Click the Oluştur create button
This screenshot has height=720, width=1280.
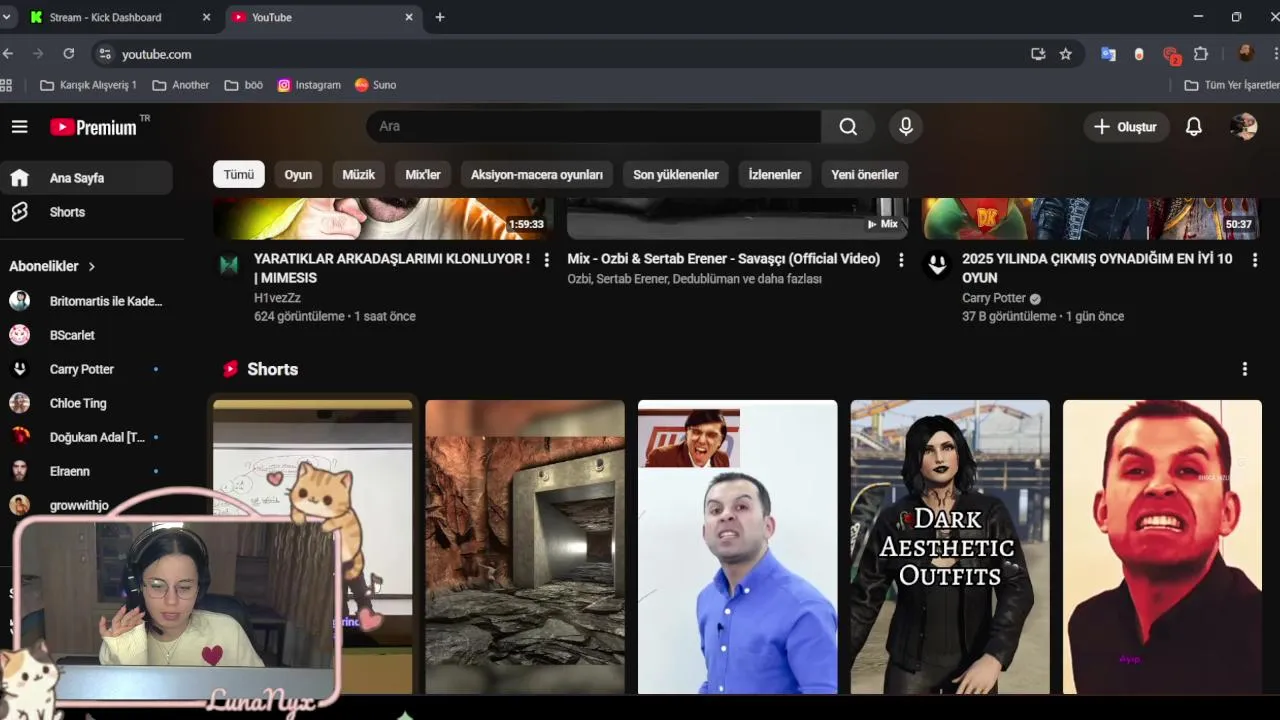point(1125,127)
